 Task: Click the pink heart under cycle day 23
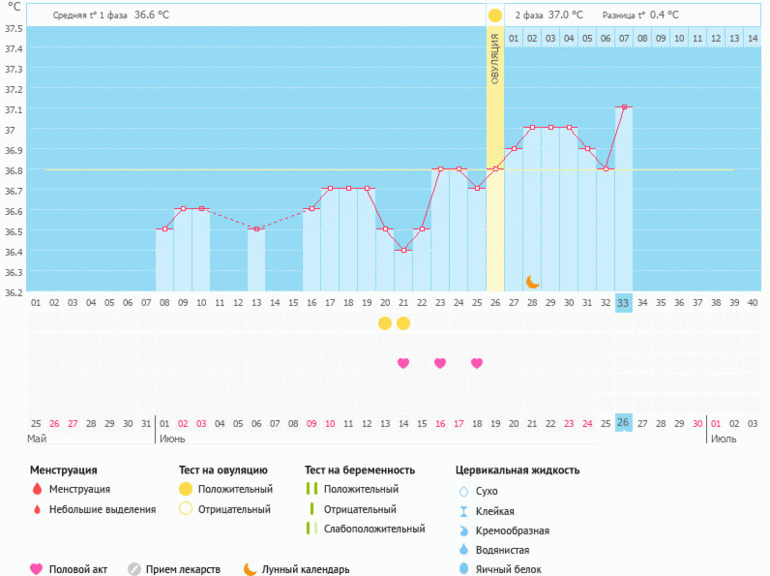tap(440, 363)
